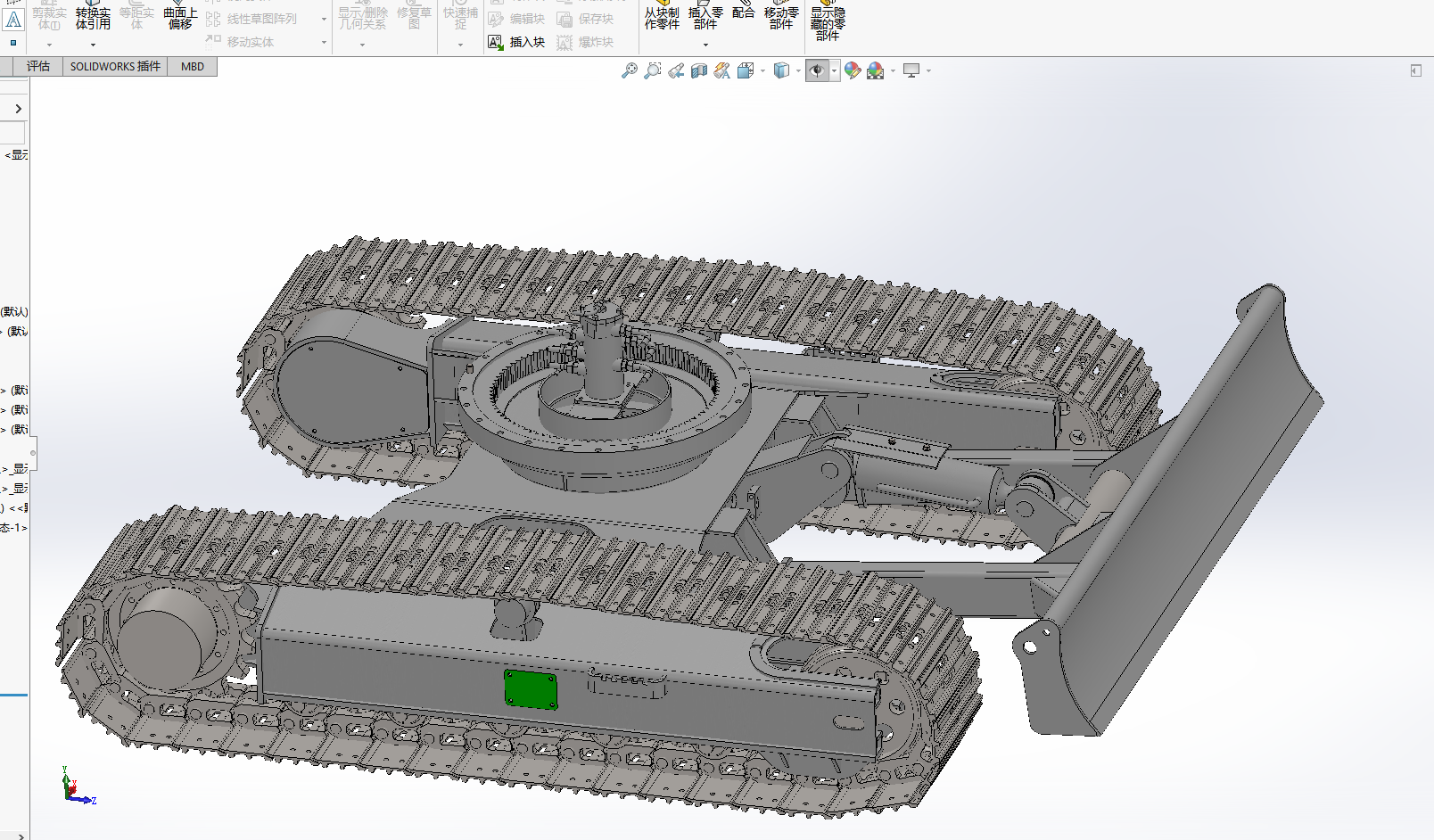Open the Edit Appearance color tool
Image resolution: width=1434 pixels, height=840 pixels.
pos(852,70)
